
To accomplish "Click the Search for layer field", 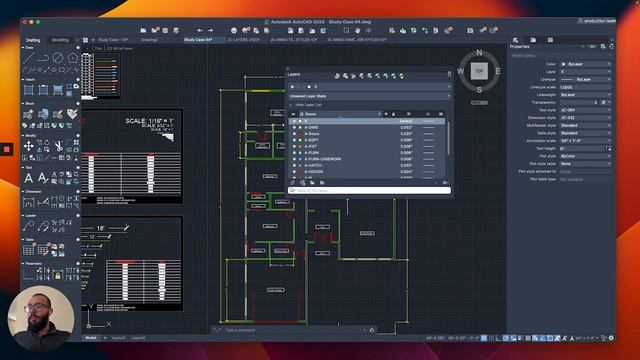I will [x=370, y=191].
